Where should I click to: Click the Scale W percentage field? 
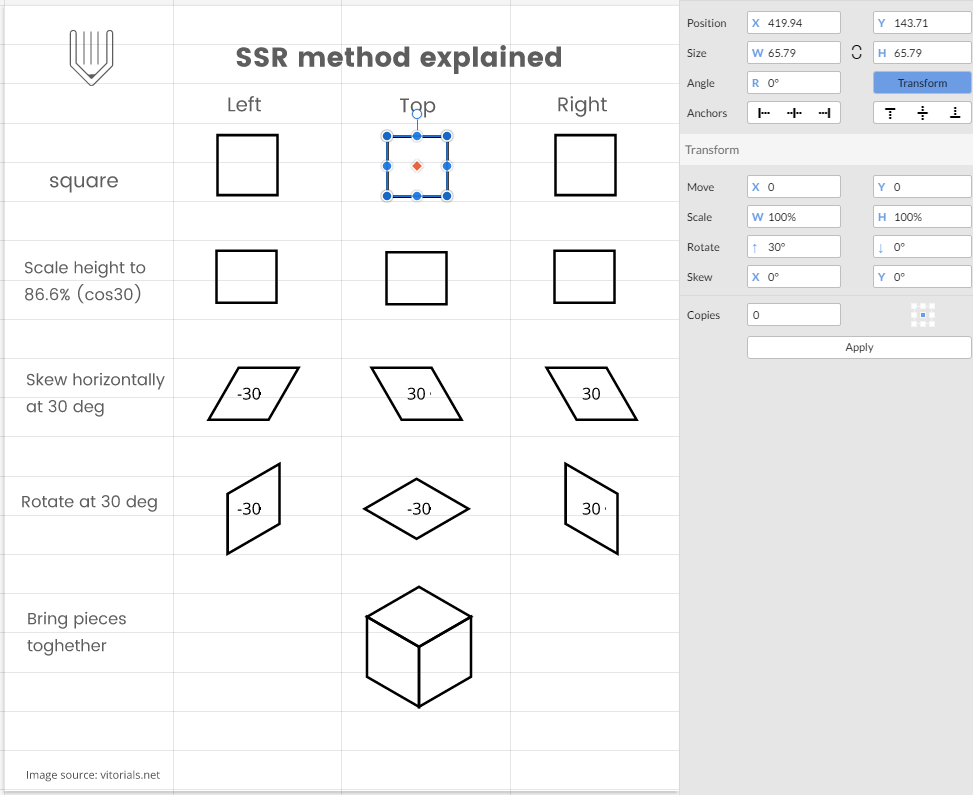click(x=794, y=217)
